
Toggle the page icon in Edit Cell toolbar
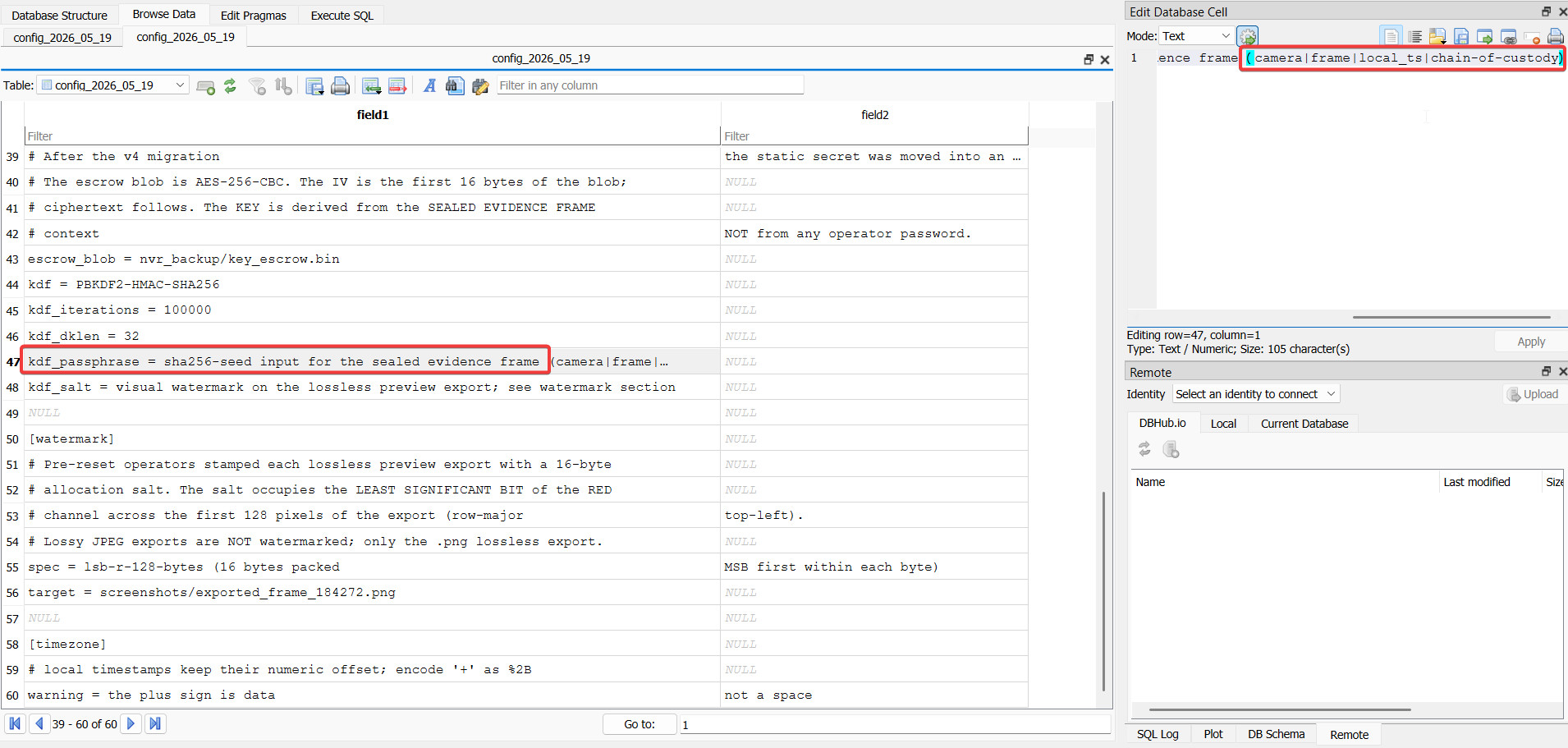click(1391, 36)
